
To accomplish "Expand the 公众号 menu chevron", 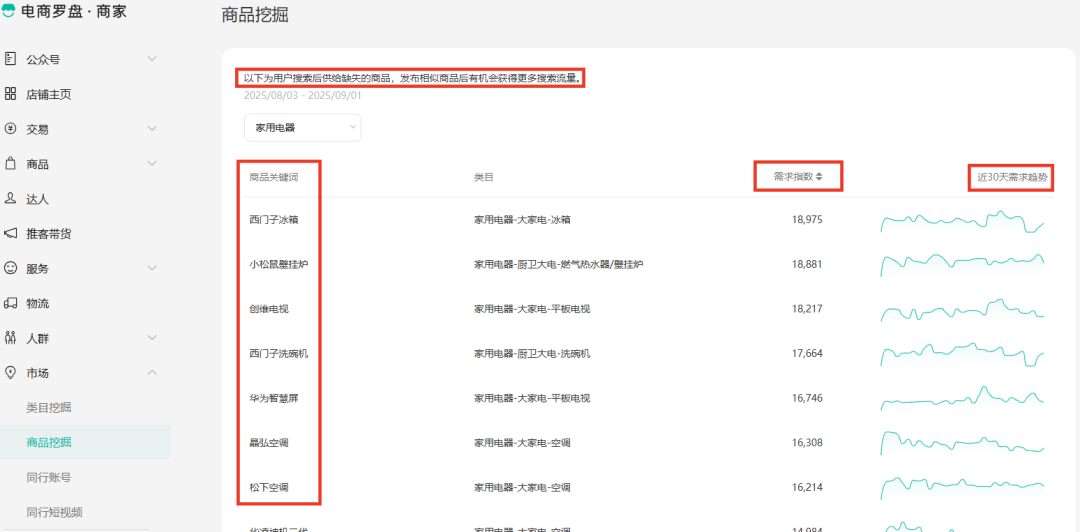I will 152,59.
